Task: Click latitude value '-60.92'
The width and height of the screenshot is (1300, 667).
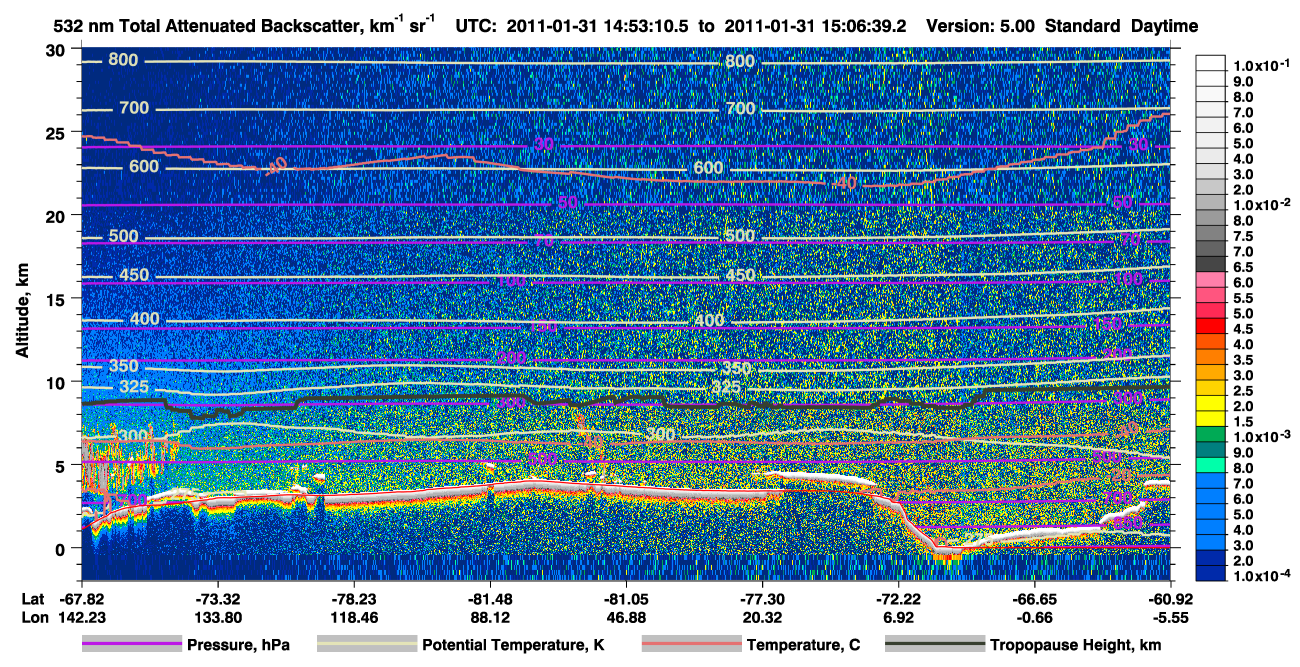Action: click(x=1169, y=598)
